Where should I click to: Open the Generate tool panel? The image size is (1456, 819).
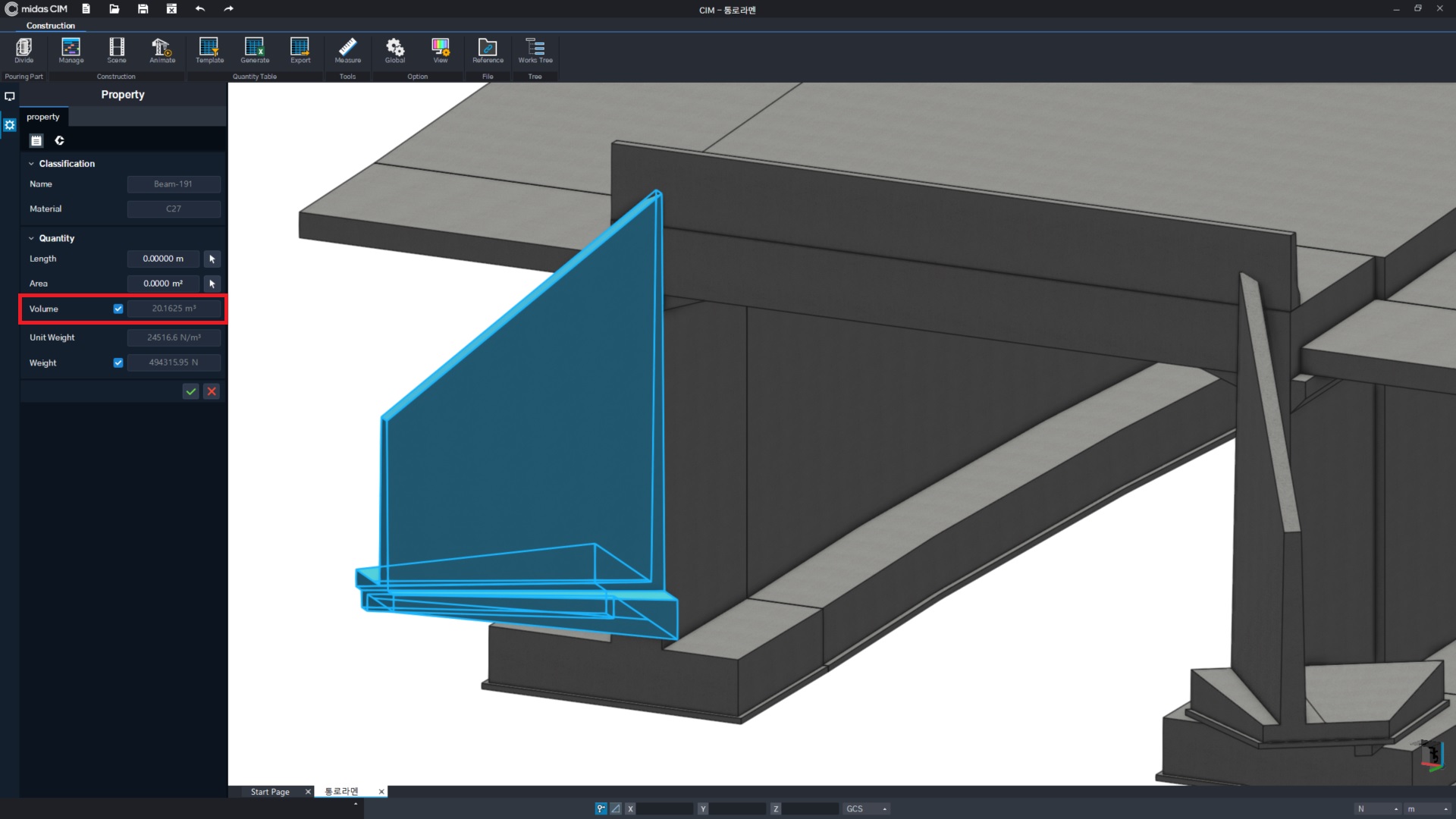pos(253,51)
